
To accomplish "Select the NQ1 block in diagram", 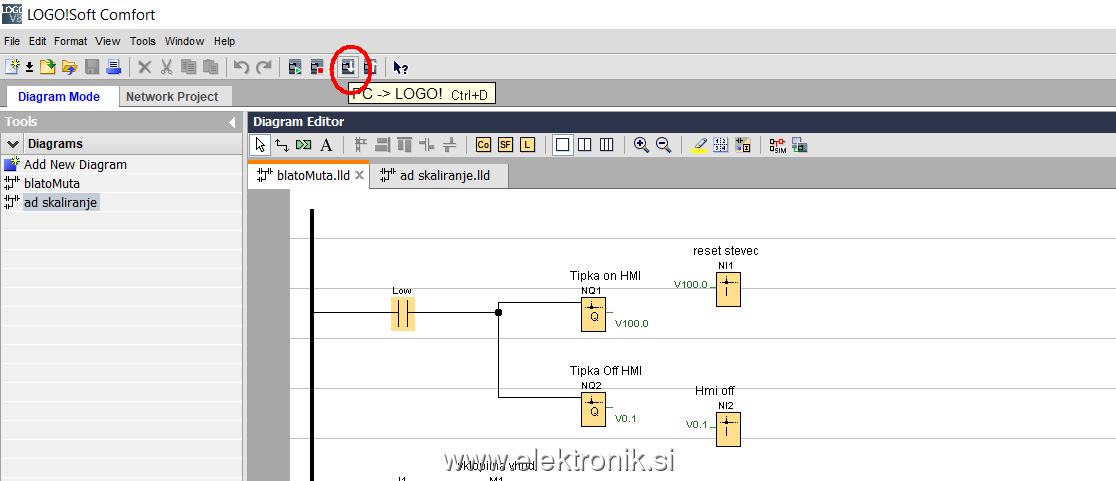I will click(594, 316).
